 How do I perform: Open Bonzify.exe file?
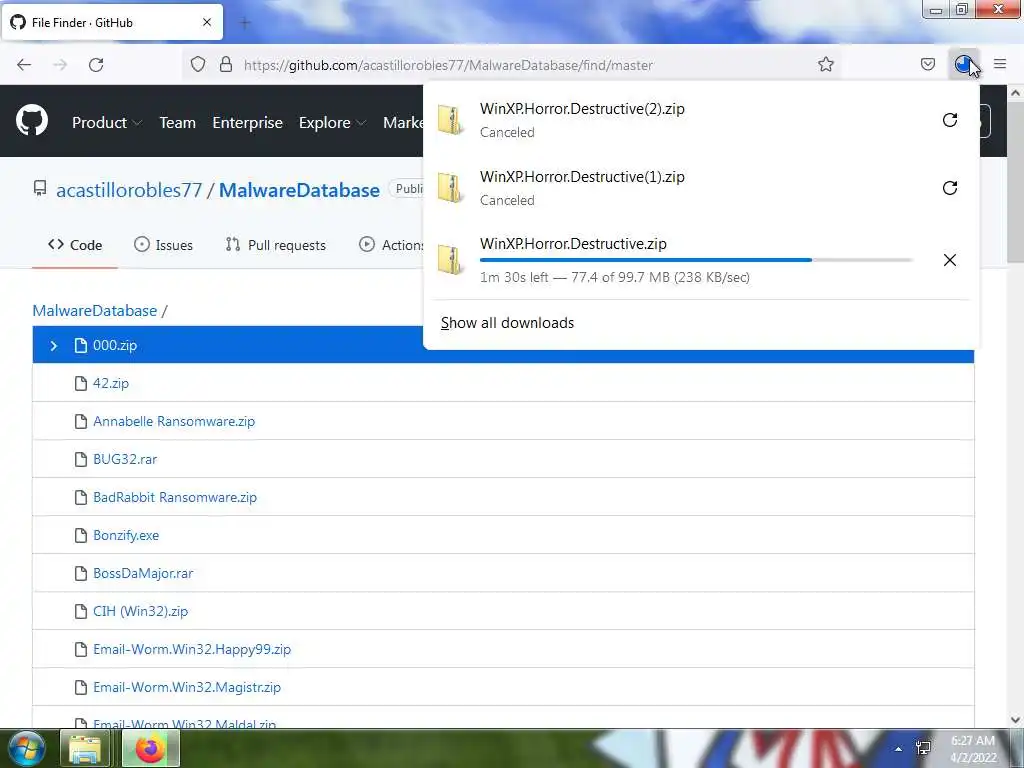click(126, 536)
